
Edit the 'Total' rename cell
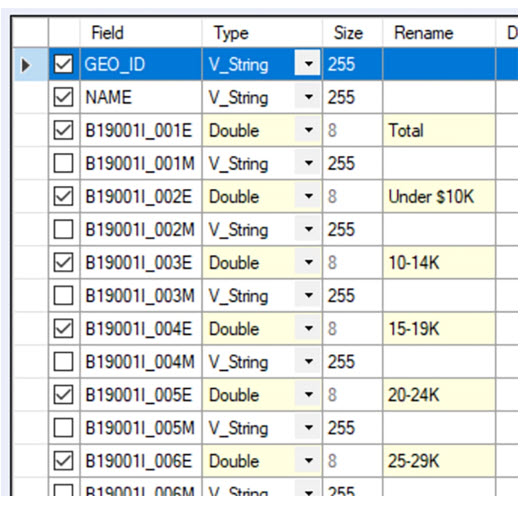pyautogui.click(x=439, y=130)
